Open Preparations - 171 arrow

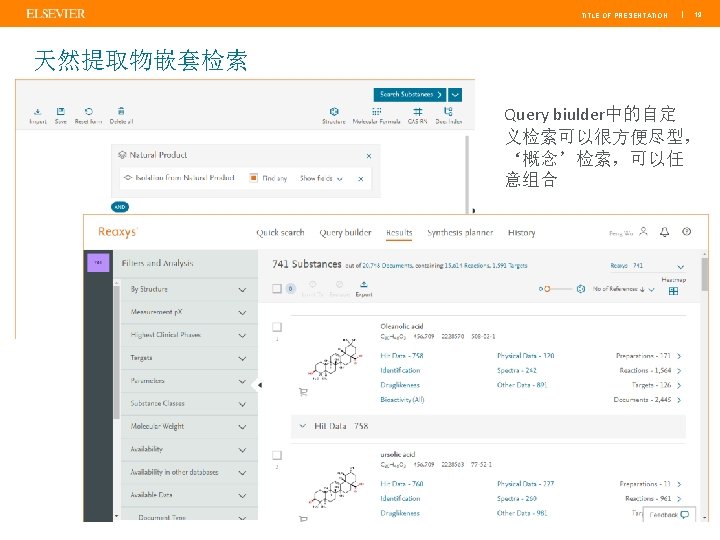pyautogui.click(x=679, y=356)
